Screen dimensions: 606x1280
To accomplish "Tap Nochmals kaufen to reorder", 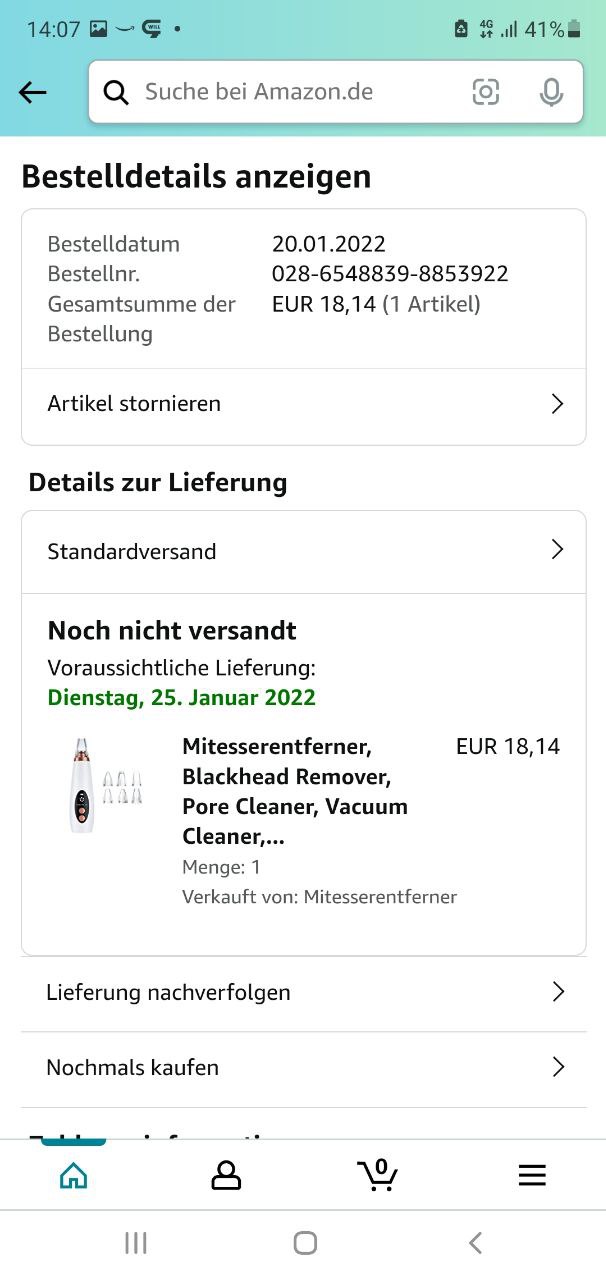I will pos(133,1068).
